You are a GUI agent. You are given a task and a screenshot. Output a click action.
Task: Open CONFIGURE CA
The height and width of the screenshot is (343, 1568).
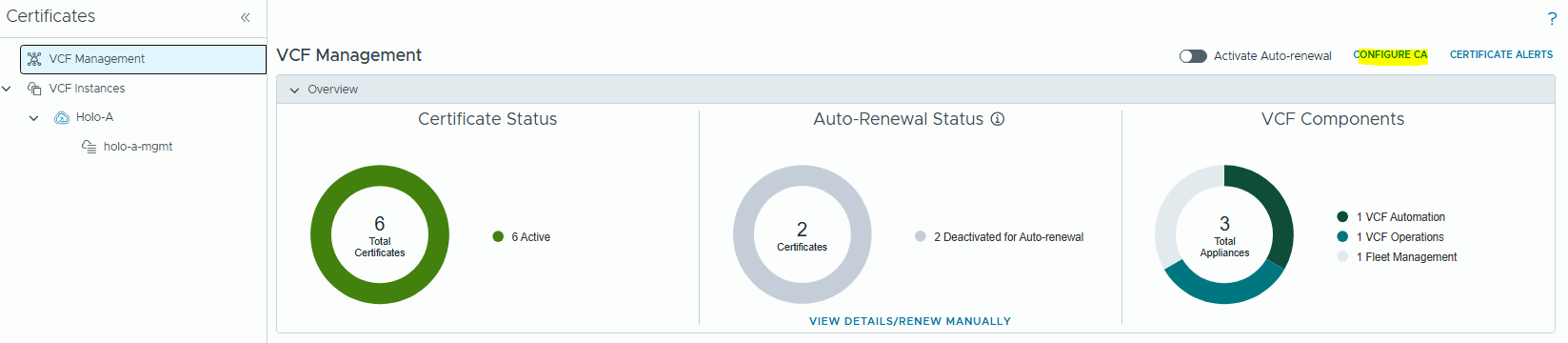tap(1390, 55)
